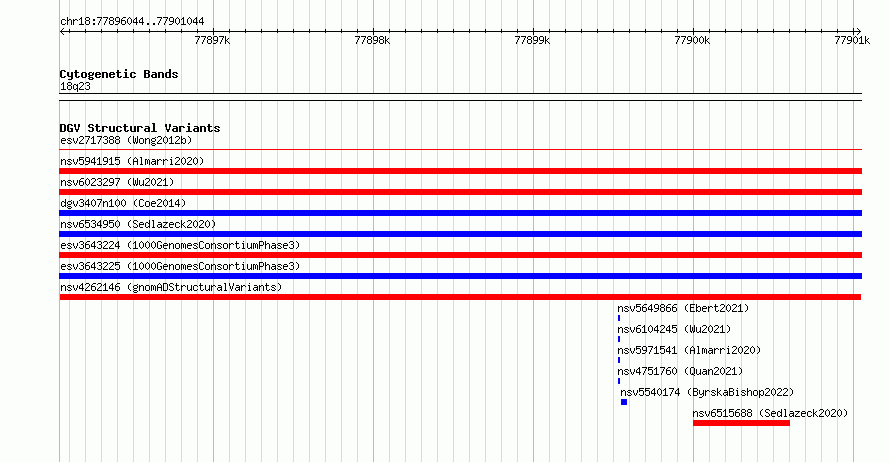Screen dimensions: 890x462
Task: Open nsv4751760 (Quan2021) variant label
Action: click(680, 371)
